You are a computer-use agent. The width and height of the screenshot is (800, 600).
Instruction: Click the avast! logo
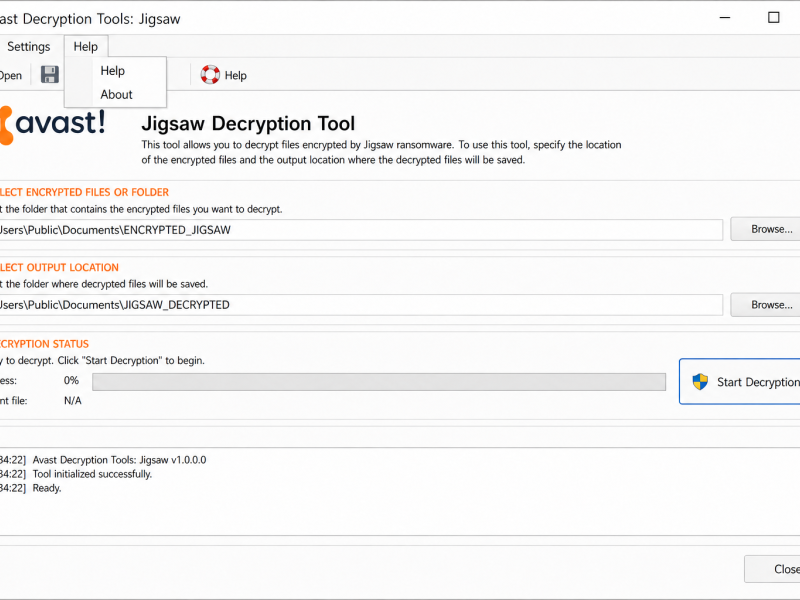pos(53,124)
